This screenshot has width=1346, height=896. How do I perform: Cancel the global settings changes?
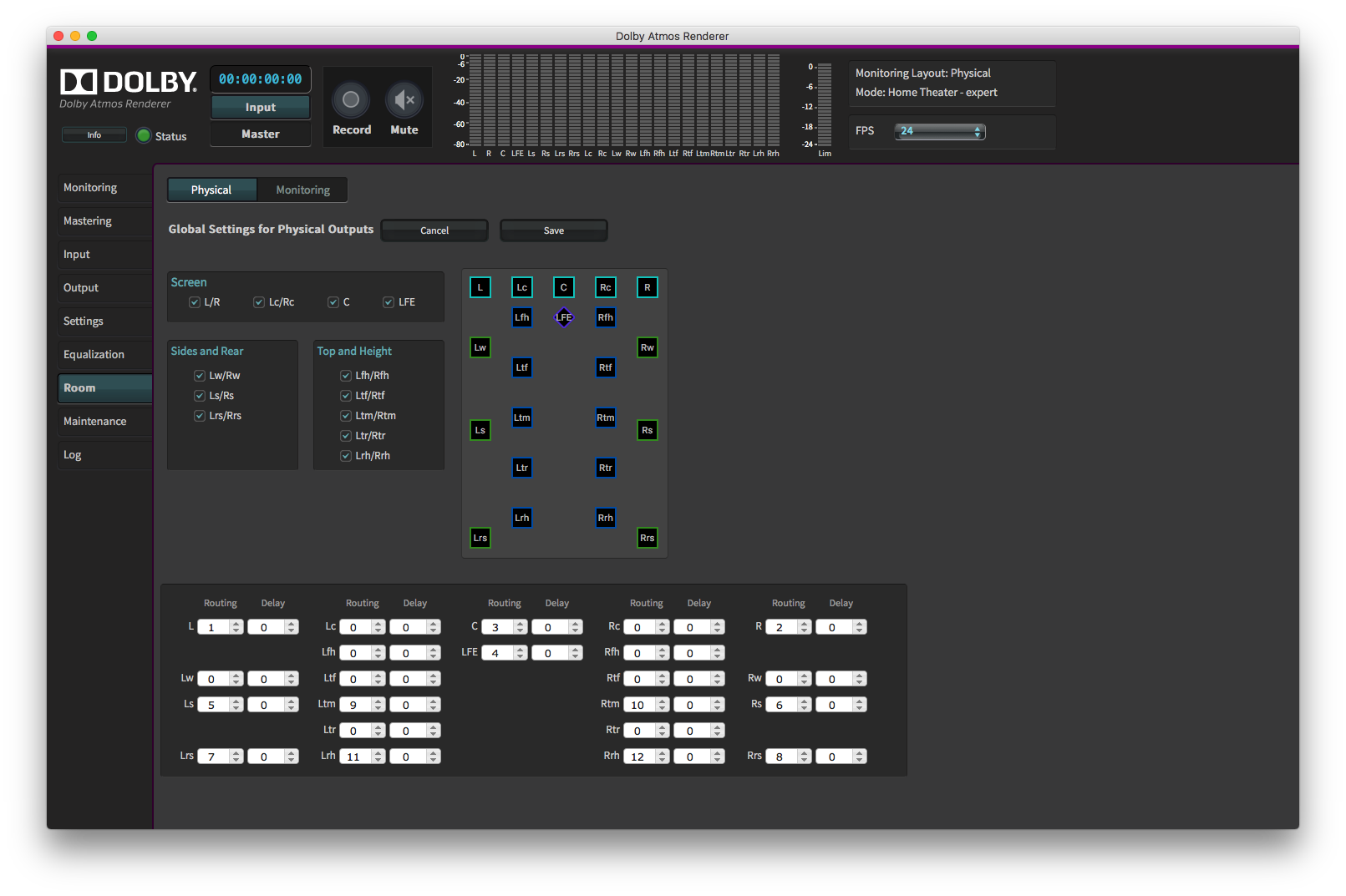click(434, 230)
